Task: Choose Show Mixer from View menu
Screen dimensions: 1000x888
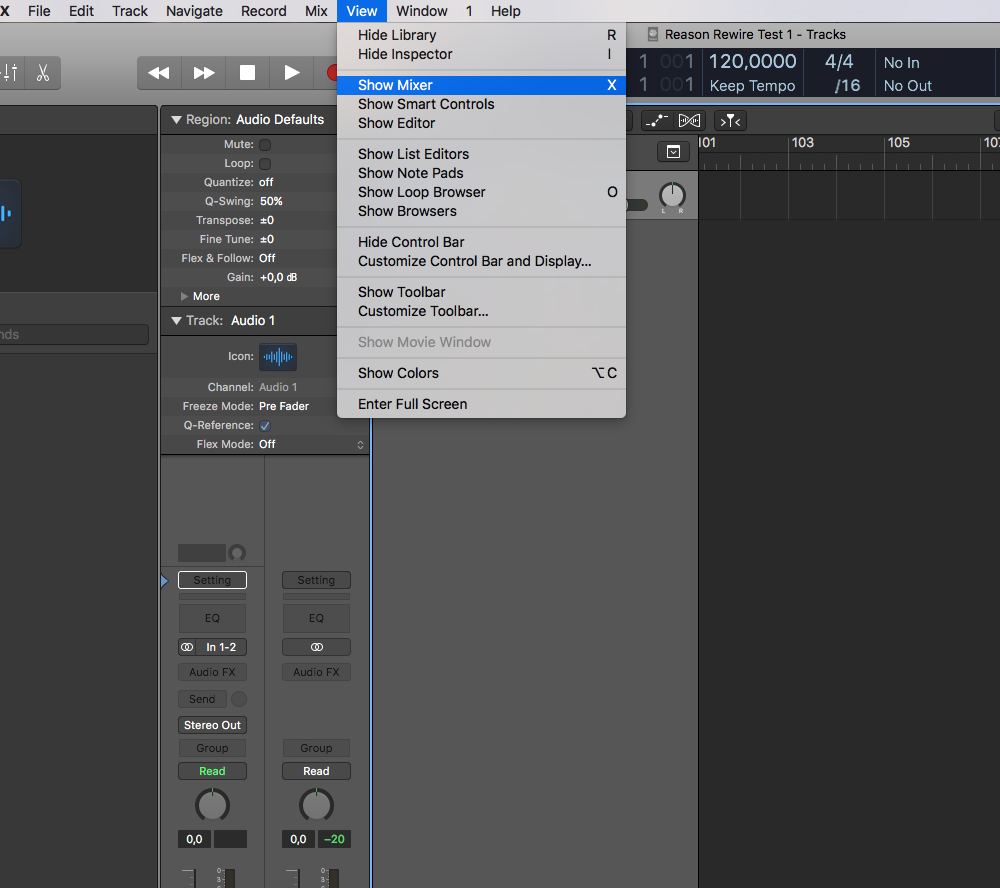Action: [396, 85]
